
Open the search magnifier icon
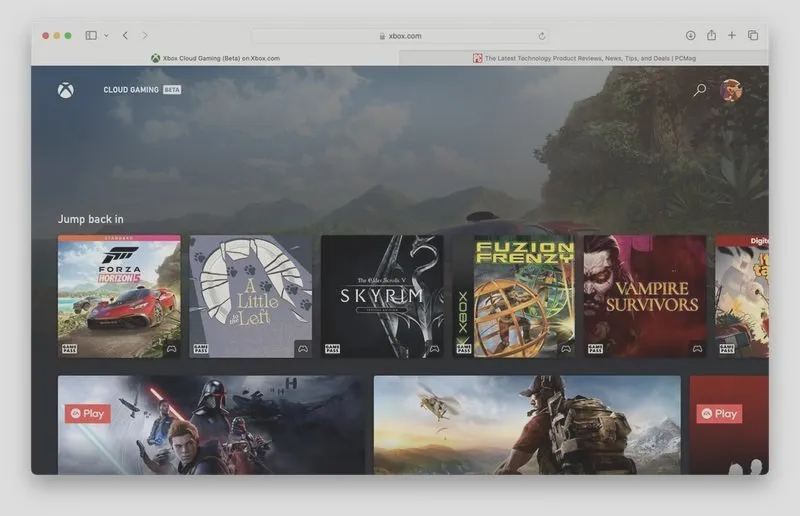699,90
